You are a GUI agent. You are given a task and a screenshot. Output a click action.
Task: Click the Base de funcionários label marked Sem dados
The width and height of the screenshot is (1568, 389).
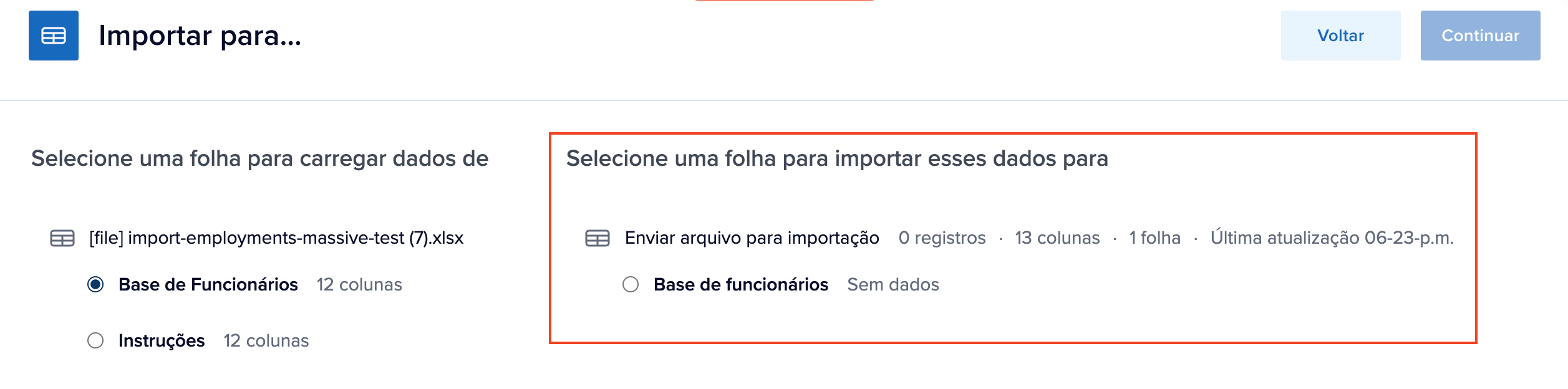(x=740, y=285)
